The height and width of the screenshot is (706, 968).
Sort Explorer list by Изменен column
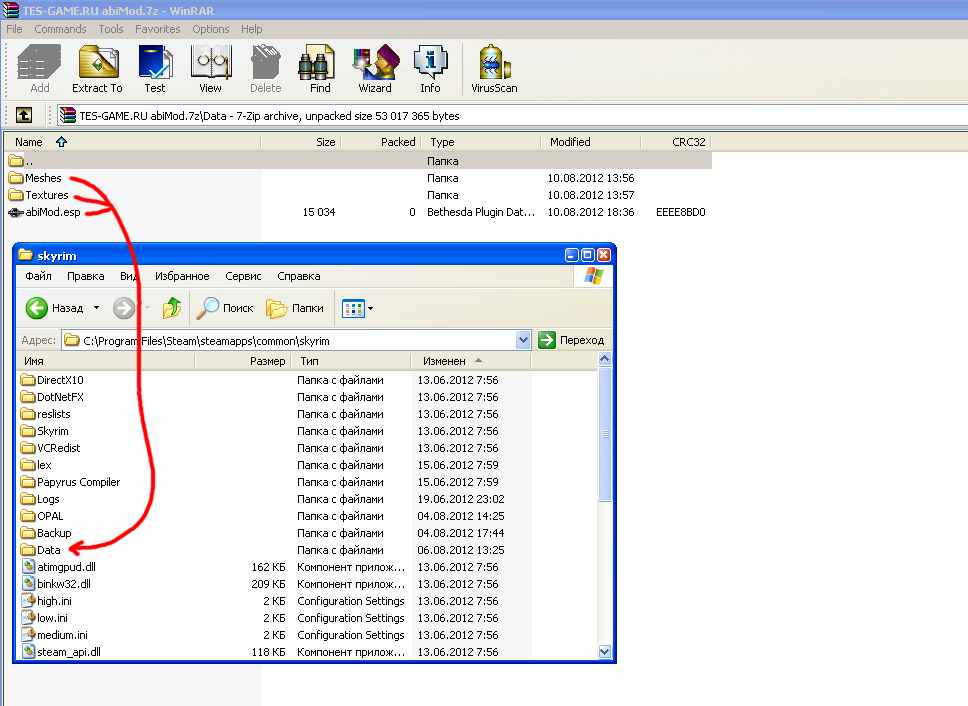[470, 361]
